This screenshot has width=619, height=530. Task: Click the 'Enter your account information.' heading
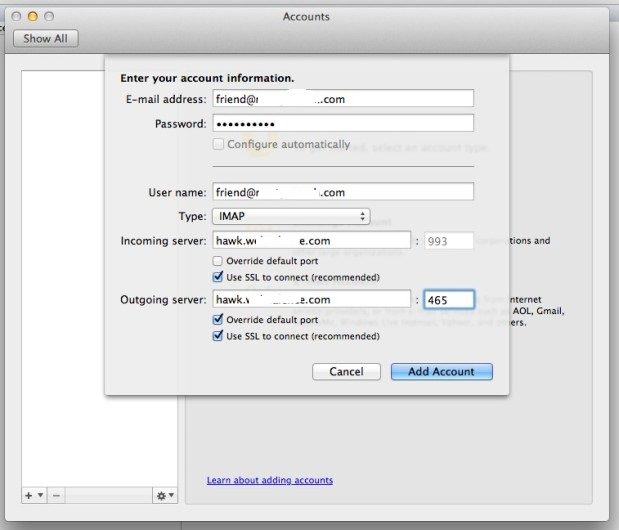click(x=207, y=78)
